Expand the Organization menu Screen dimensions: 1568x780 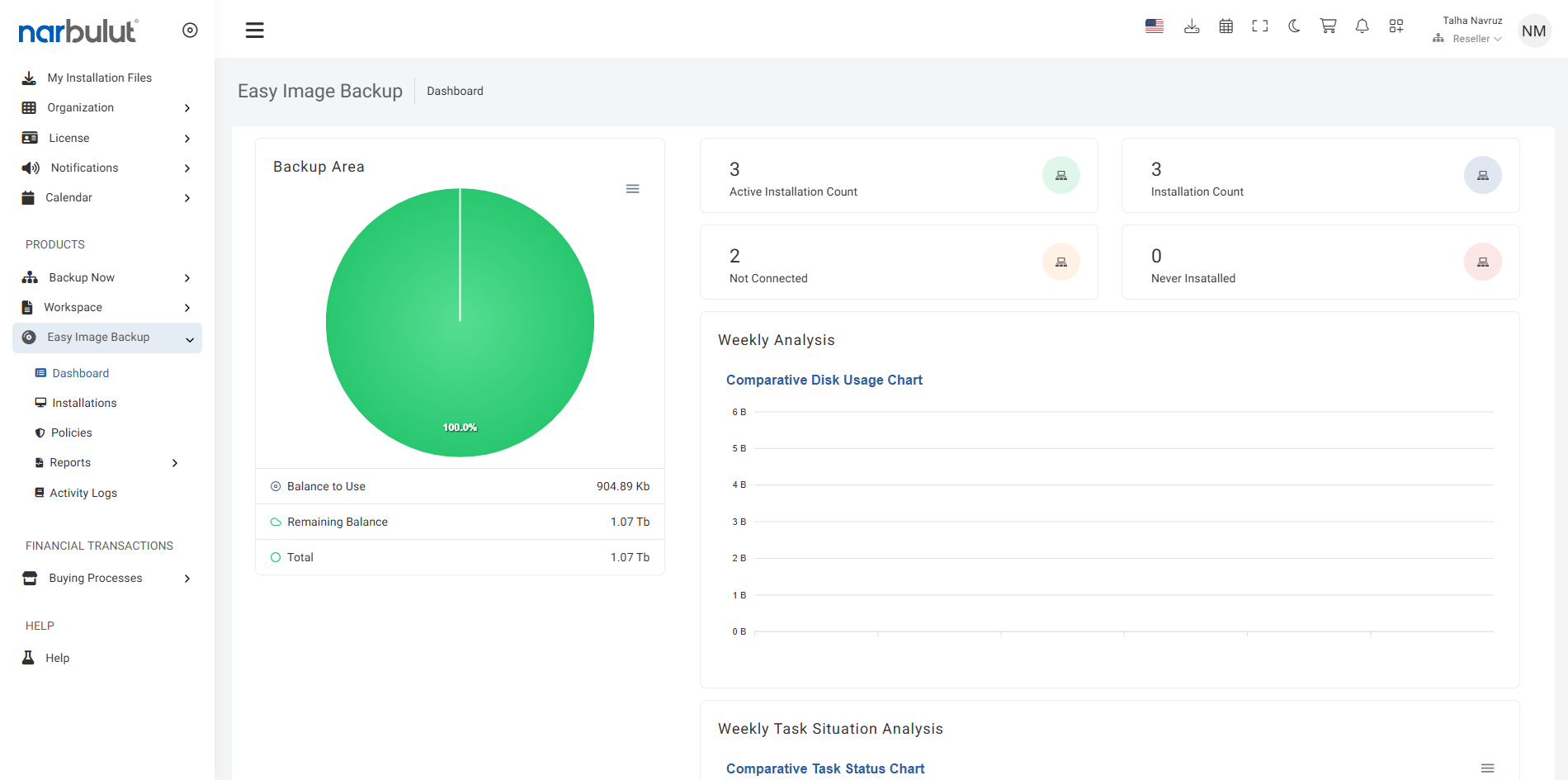coord(107,108)
